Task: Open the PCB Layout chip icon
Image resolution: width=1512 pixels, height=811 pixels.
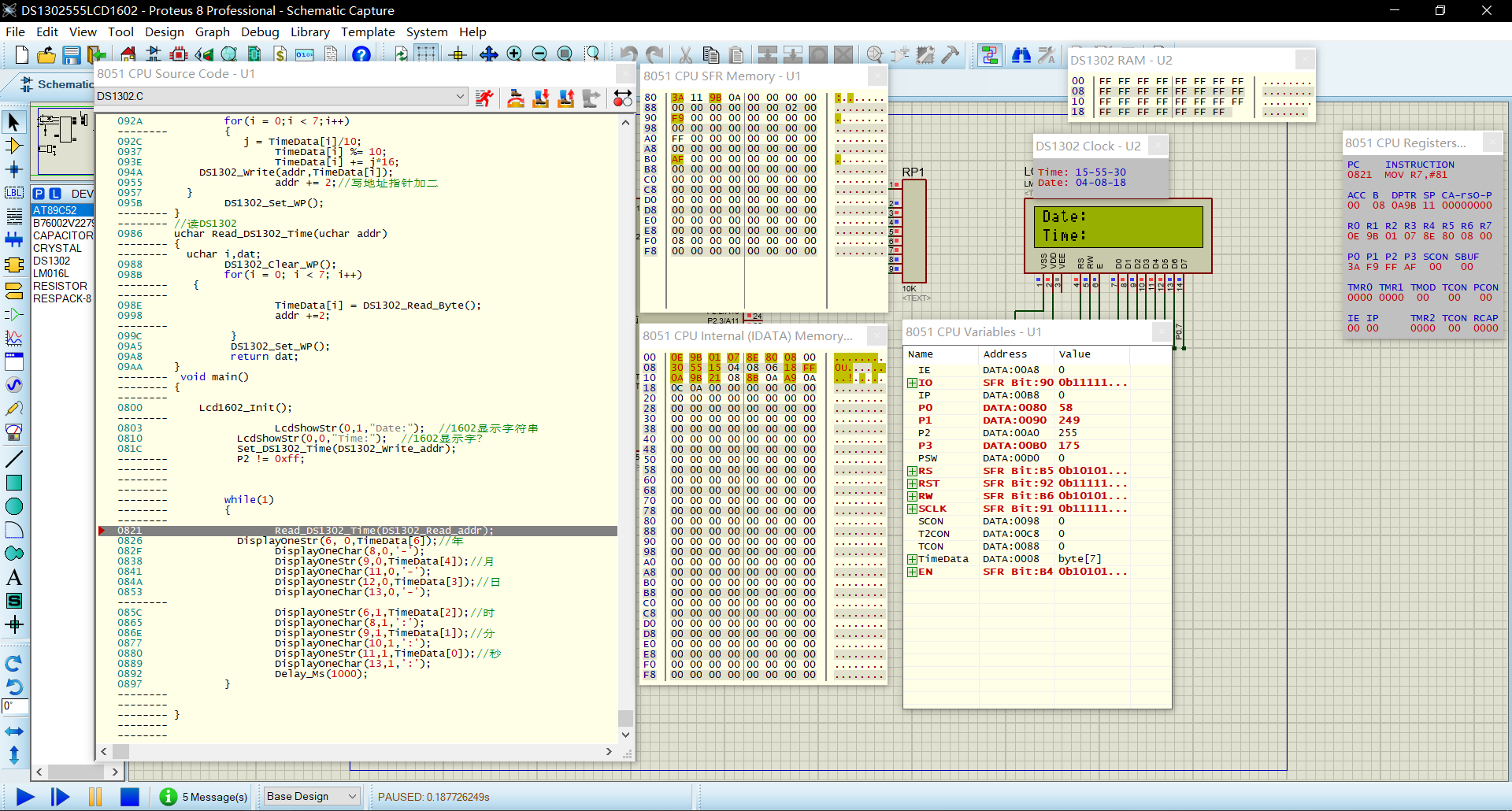Action: click(x=179, y=54)
